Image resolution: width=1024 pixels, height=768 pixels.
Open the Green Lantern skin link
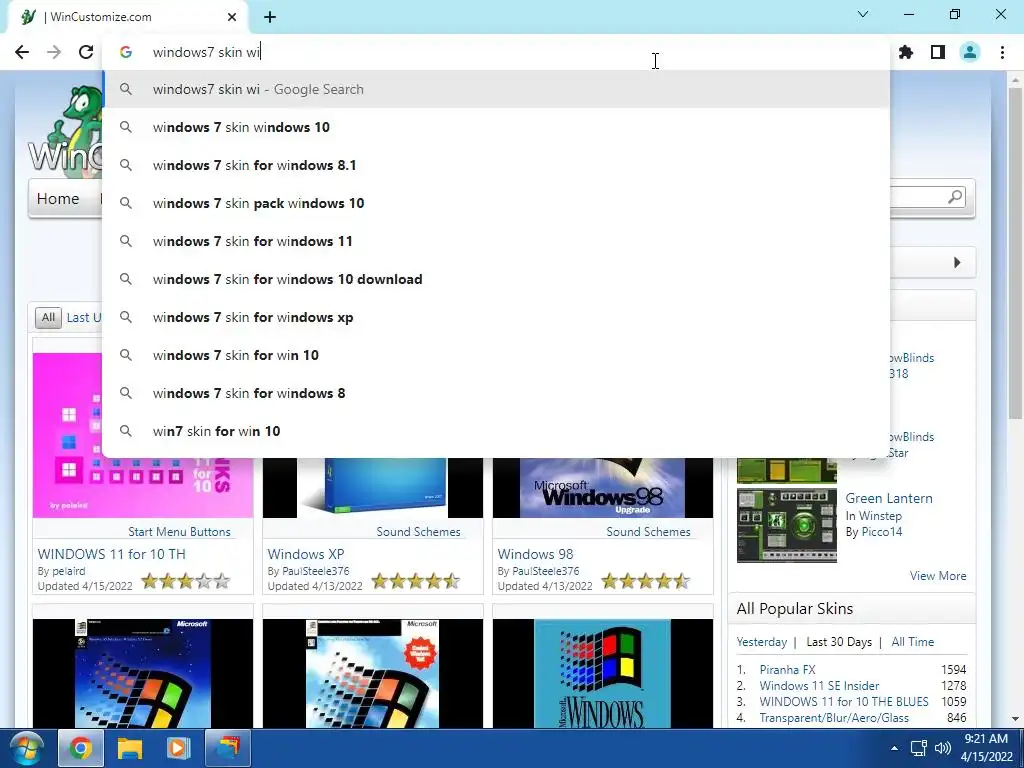889,498
